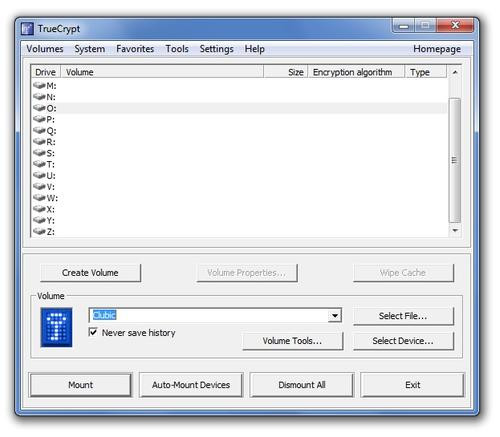Click the Exit button
This screenshot has height=437, width=500.
pyautogui.click(x=412, y=385)
